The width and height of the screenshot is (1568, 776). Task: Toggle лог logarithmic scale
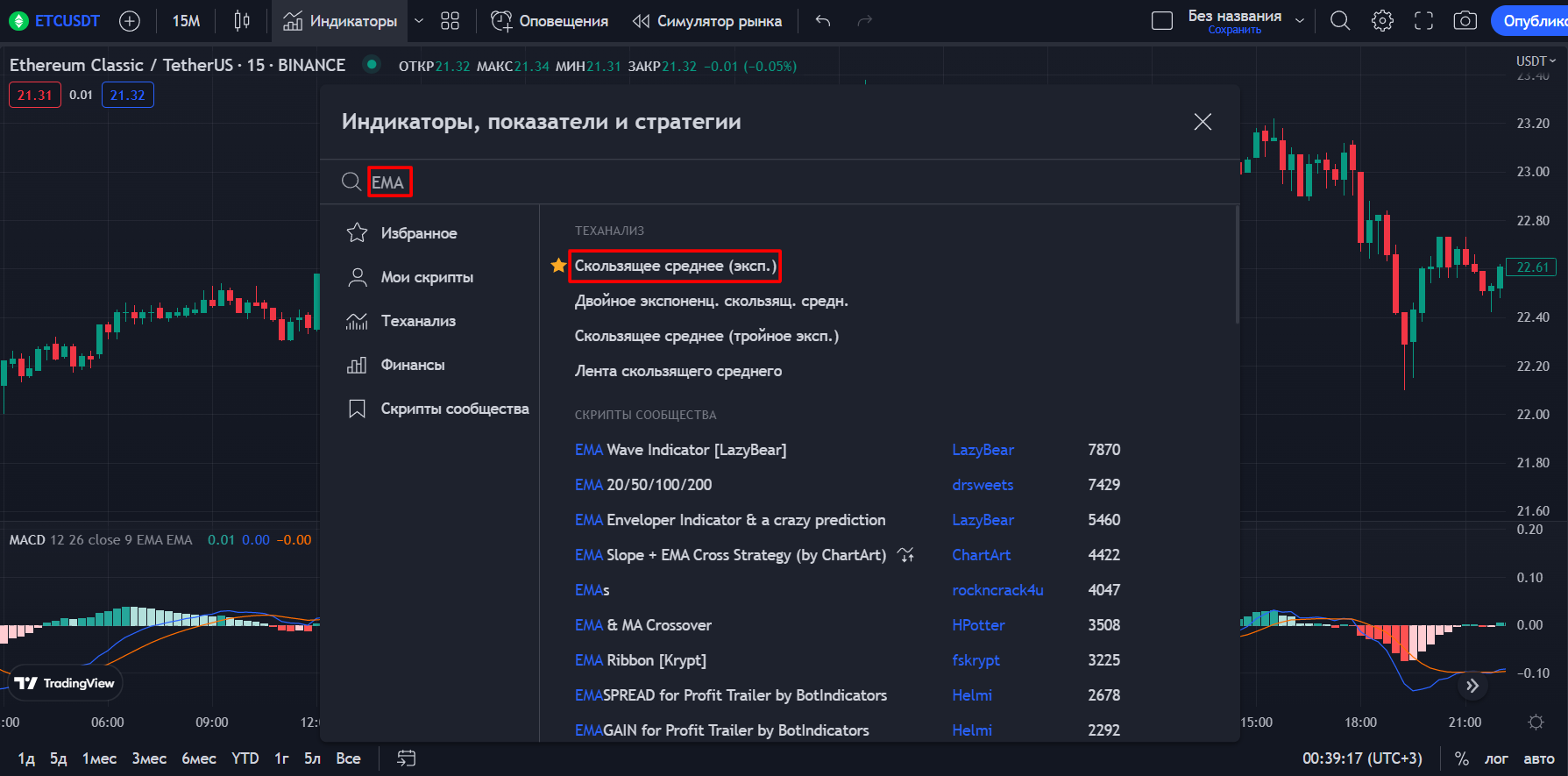tap(1496, 758)
